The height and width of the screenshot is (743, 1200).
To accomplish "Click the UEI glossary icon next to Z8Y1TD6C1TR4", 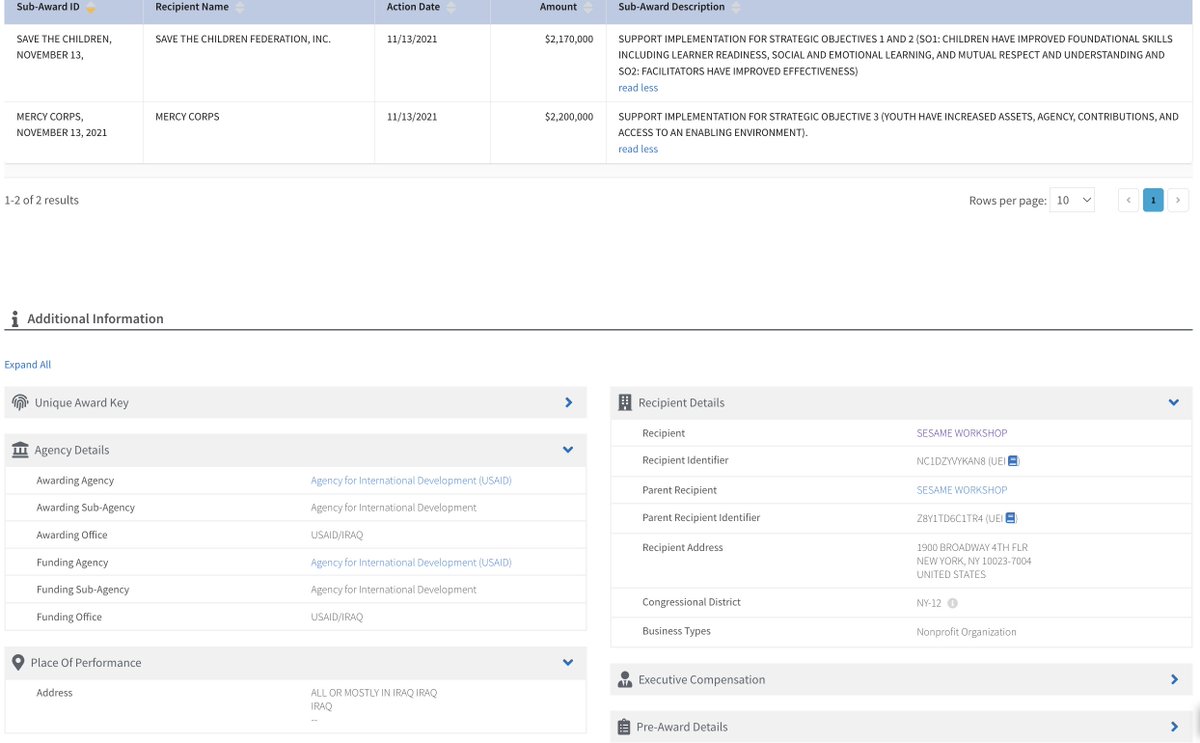I will (1010, 518).
